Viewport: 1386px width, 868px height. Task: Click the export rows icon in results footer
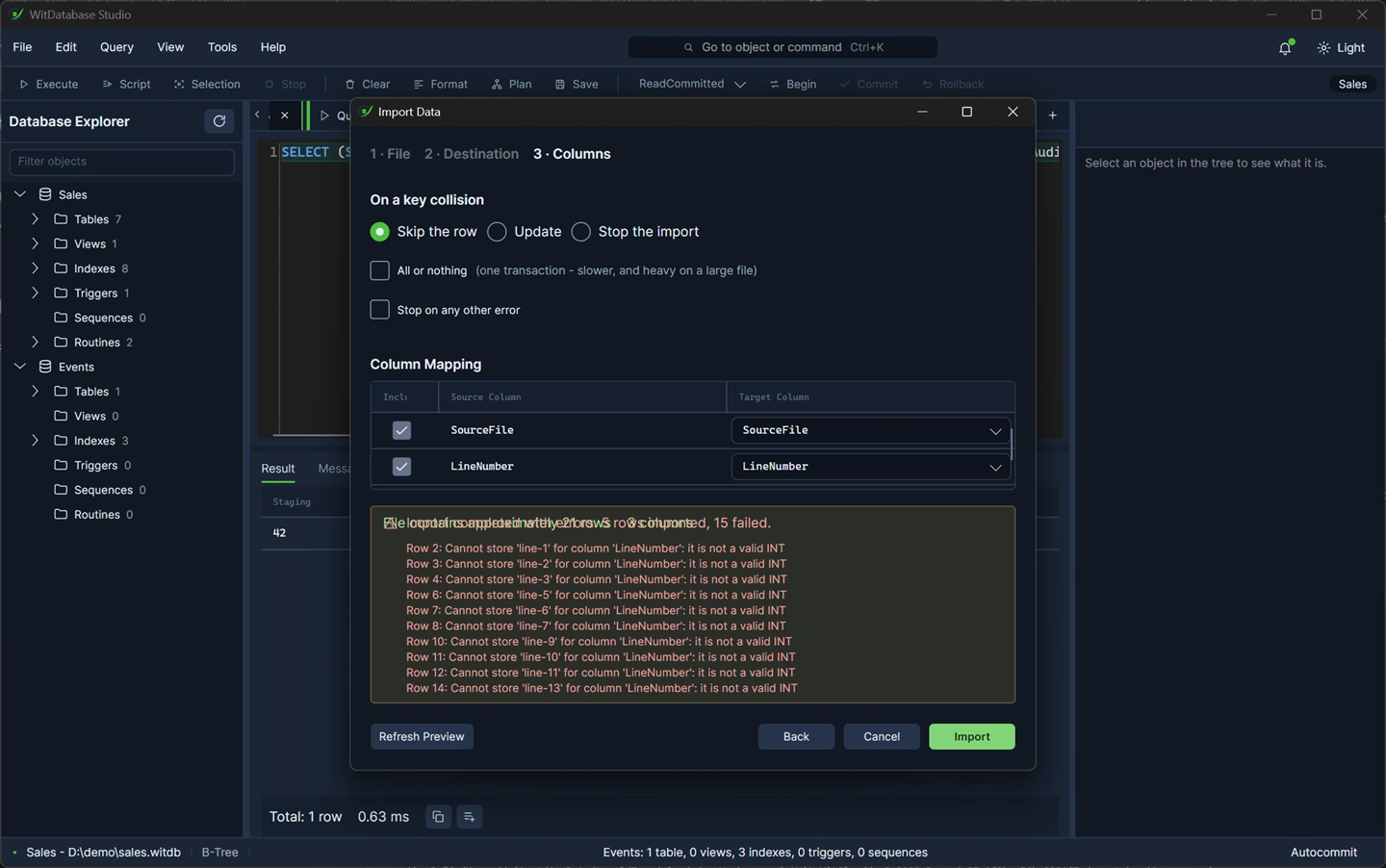pos(469,817)
